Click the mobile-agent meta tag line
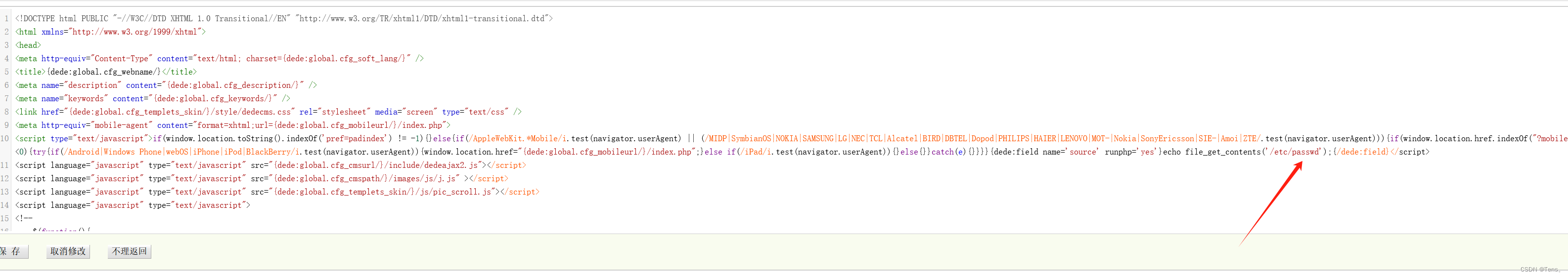The image size is (1568, 277). [x=232, y=126]
